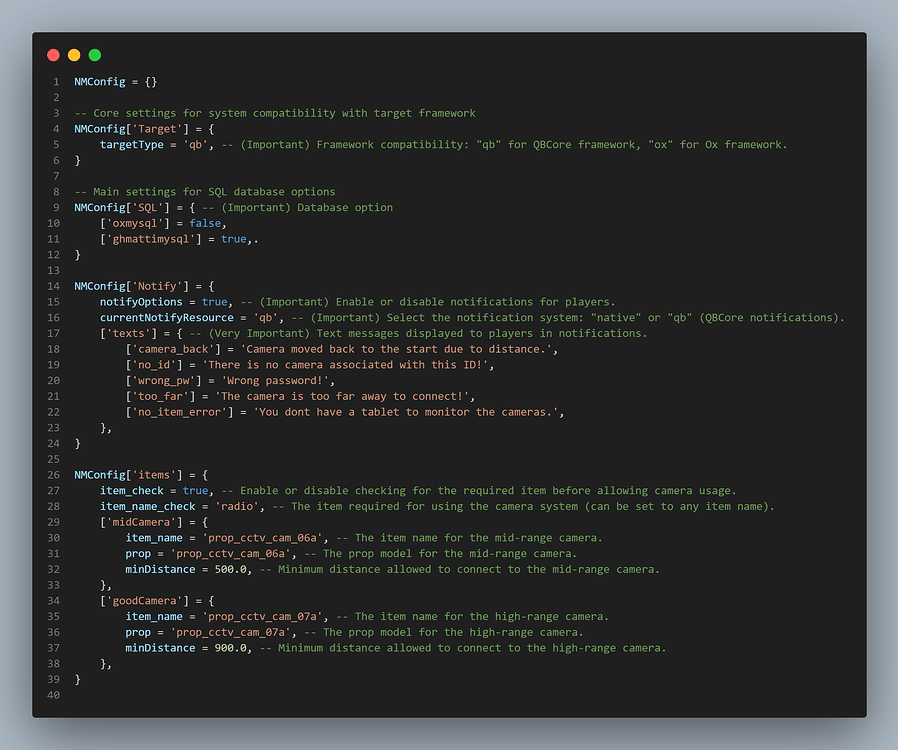Click the 'item_check' property name
The height and width of the screenshot is (750, 898).
coord(132,491)
